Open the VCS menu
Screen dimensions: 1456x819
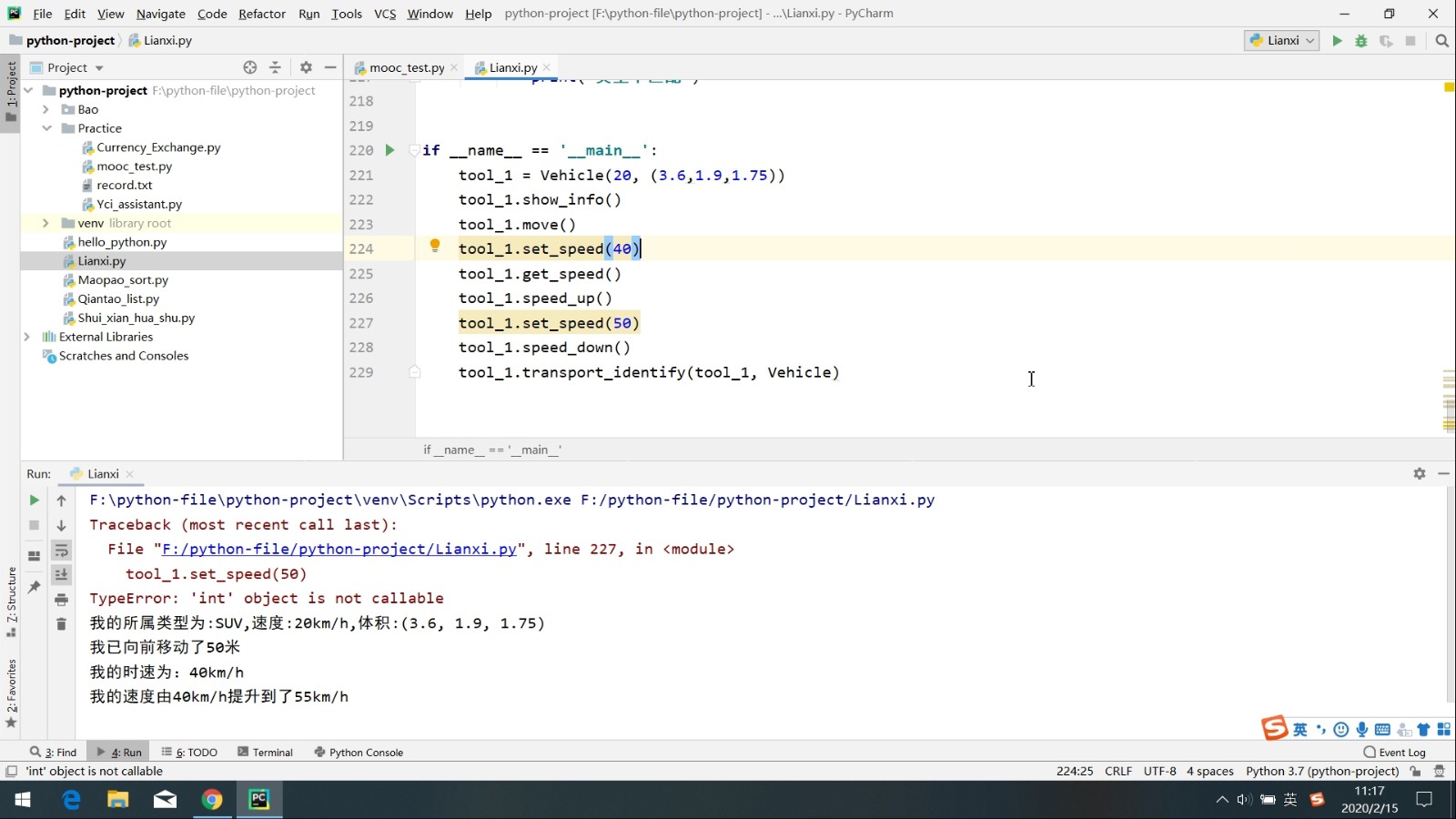click(x=385, y=14)
